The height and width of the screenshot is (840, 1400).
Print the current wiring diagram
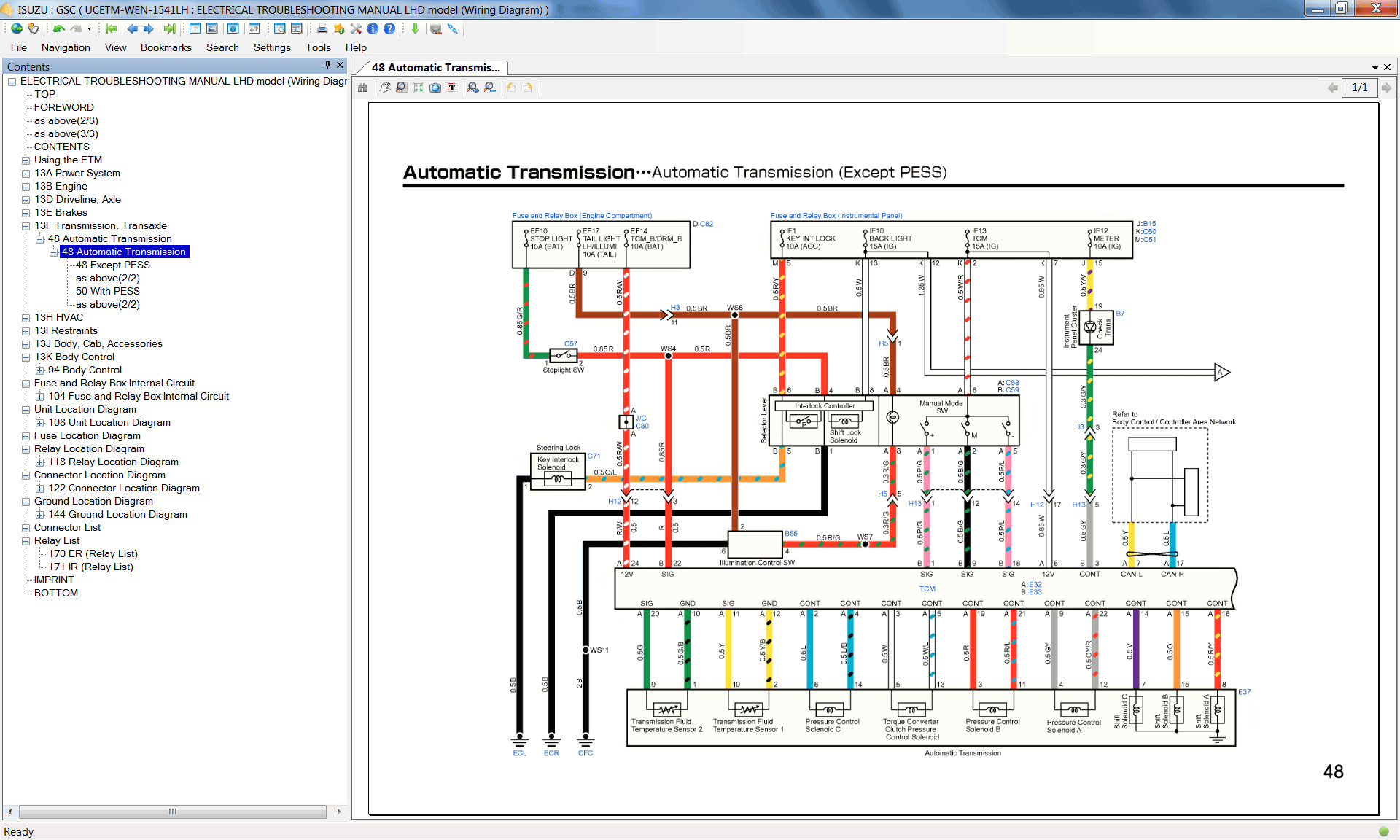point(322,29)
